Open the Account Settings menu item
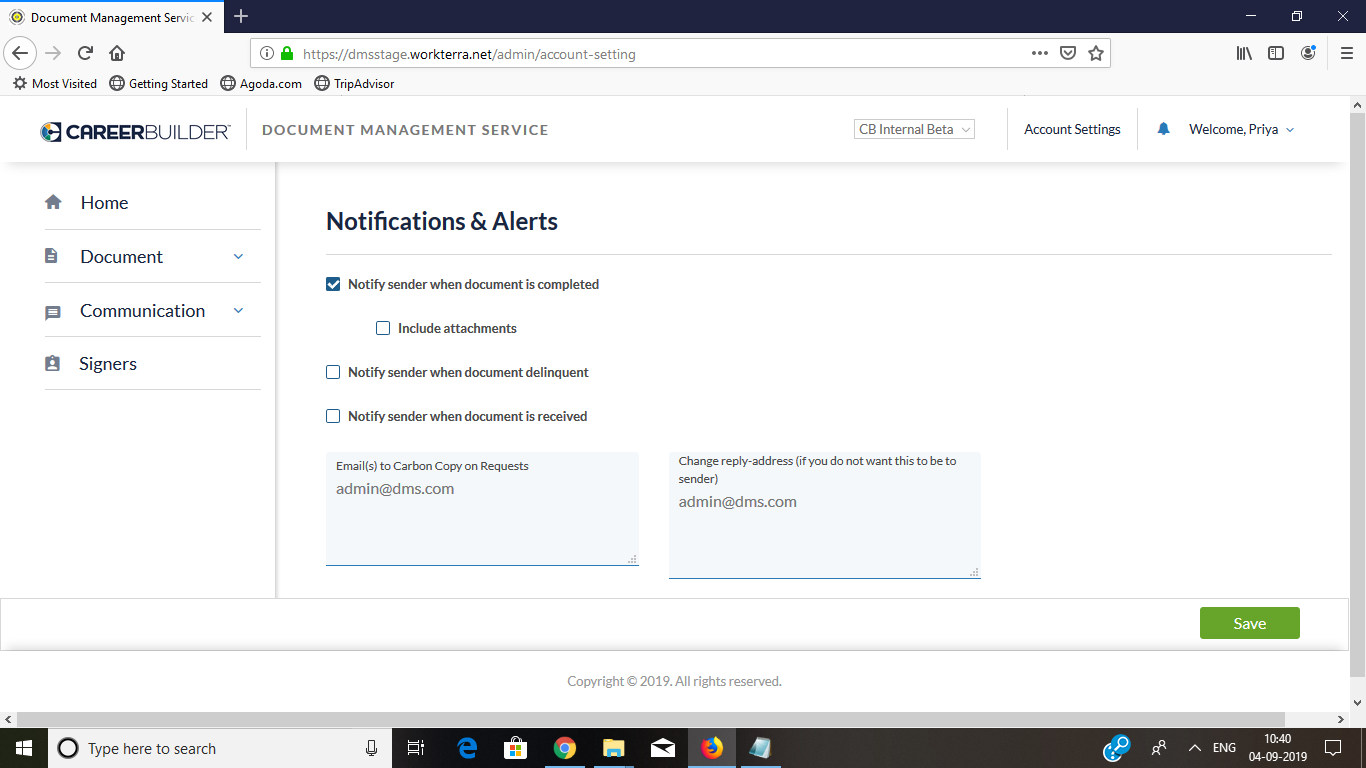The image size is (1366, 768). click(1072, 129)
